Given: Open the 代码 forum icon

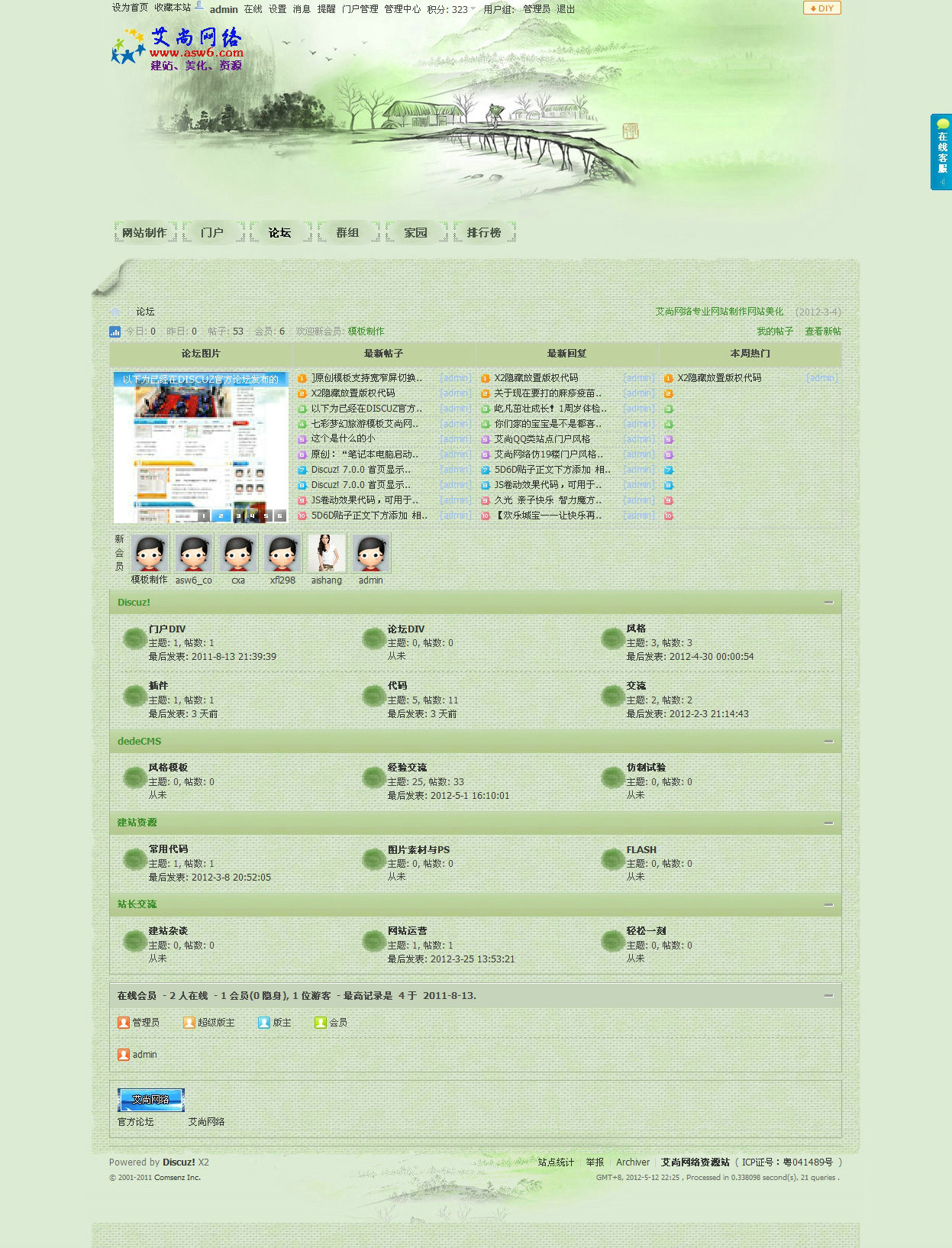Looking at the screenshot, I should [x=374, y=696].
